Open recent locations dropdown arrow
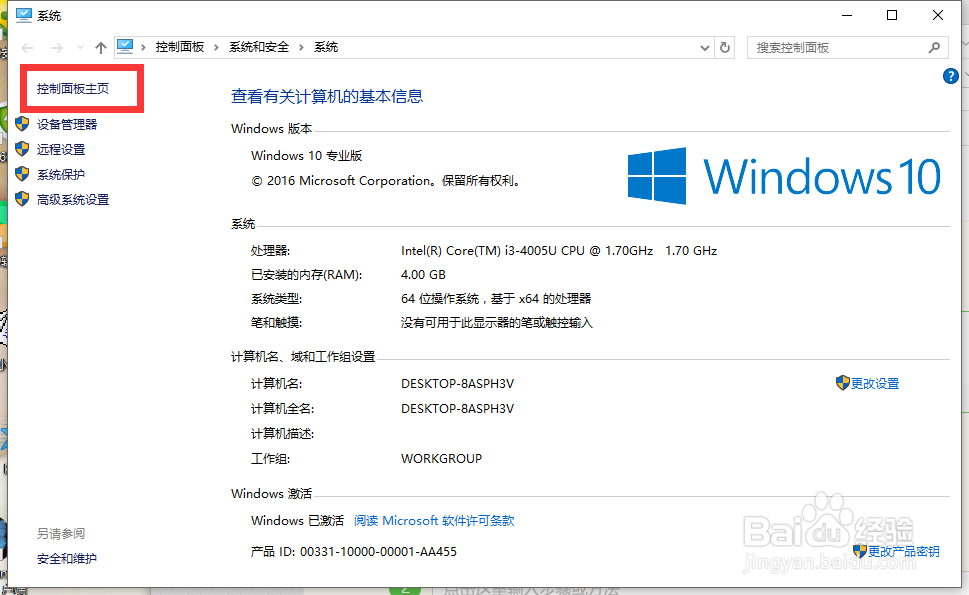 click(80, 48)
